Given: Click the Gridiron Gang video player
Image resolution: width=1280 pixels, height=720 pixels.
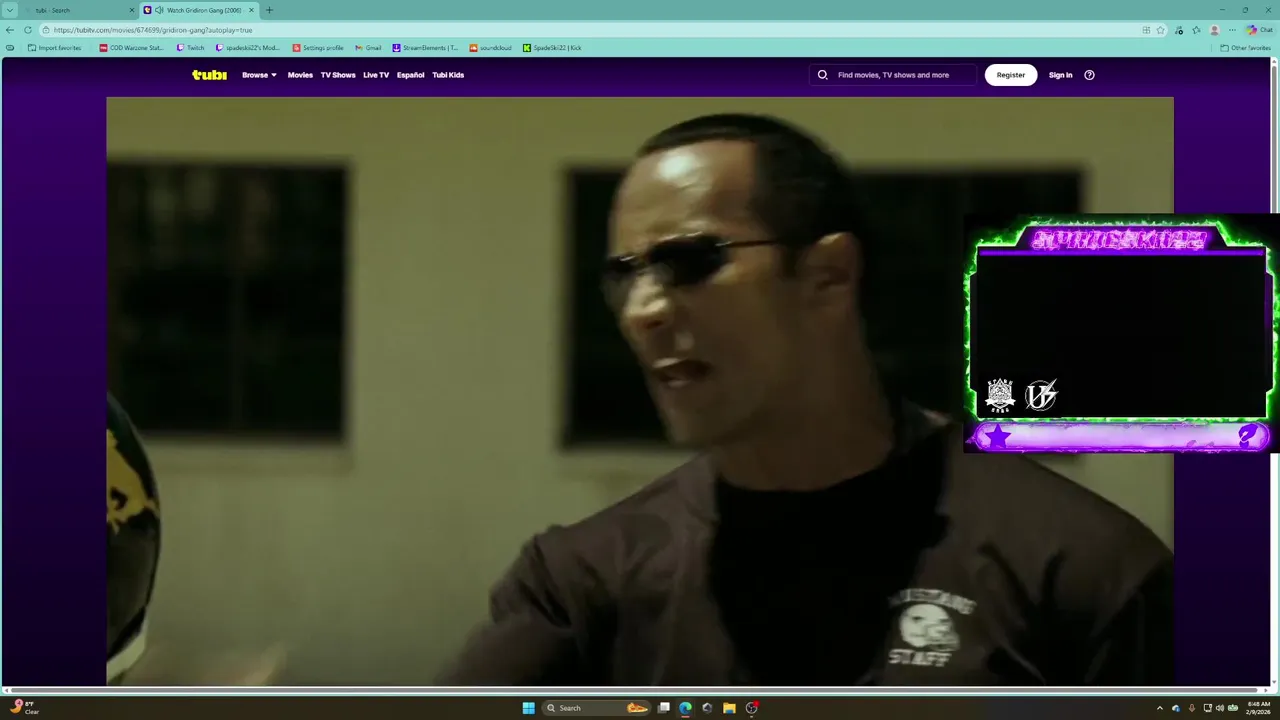Looking at the screenshot, I should pos(640,391).
